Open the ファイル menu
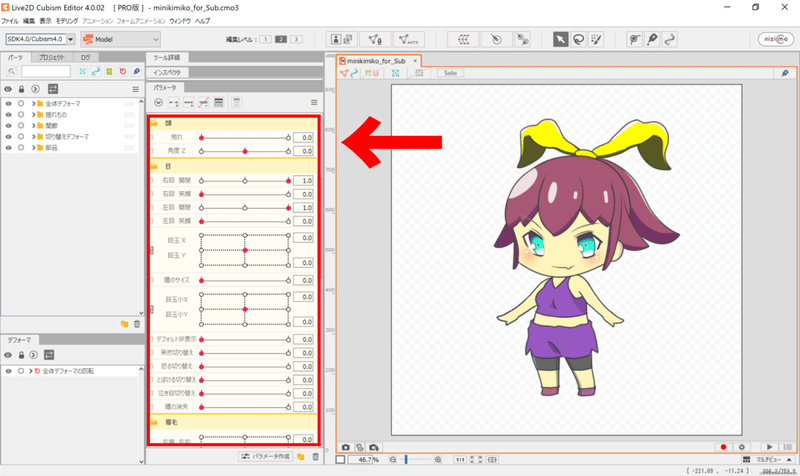This screenshot has height=476, width=800. coord(10,21)
